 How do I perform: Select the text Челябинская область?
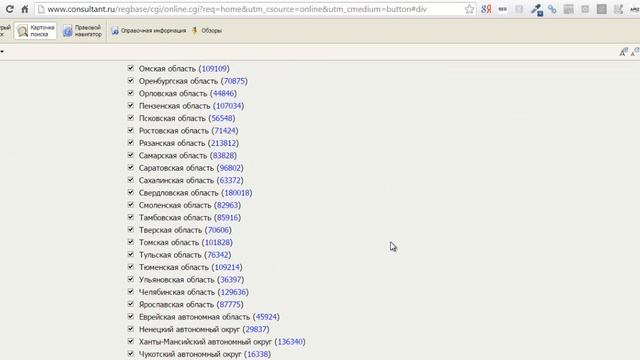pyautogui.click(x=177, y=292)
